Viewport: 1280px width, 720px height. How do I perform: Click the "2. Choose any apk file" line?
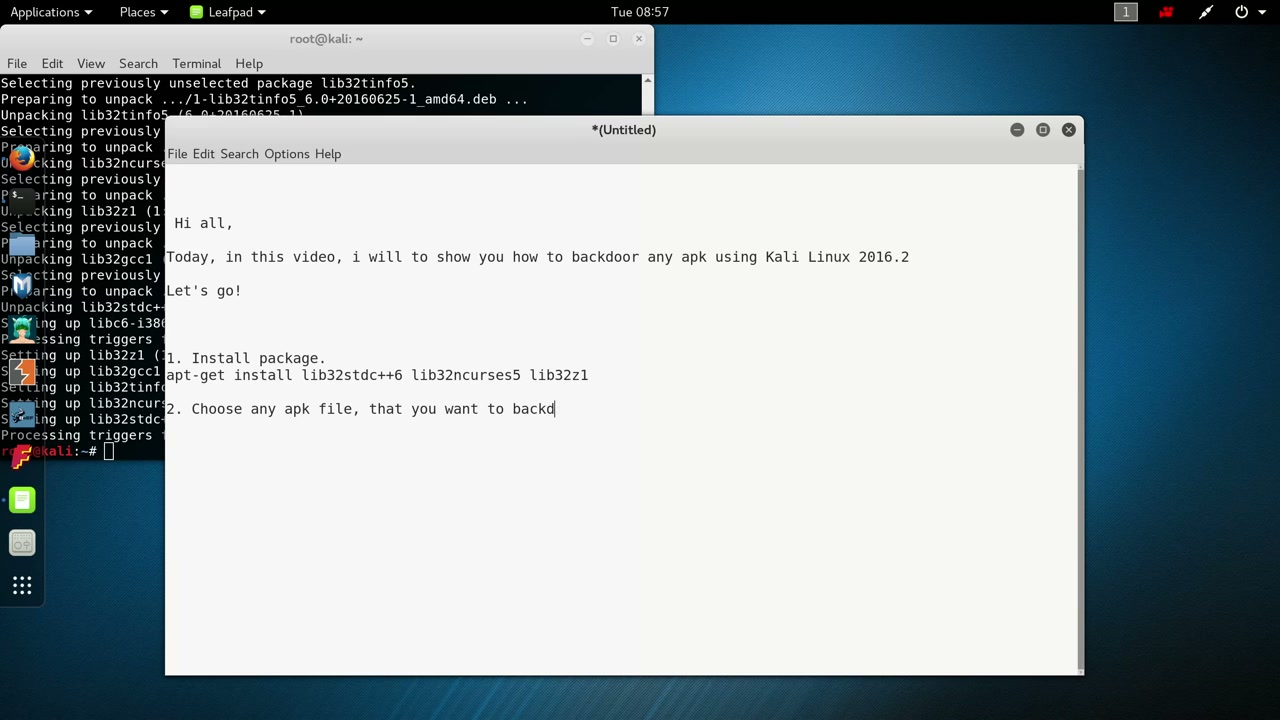tap(360, 409)
